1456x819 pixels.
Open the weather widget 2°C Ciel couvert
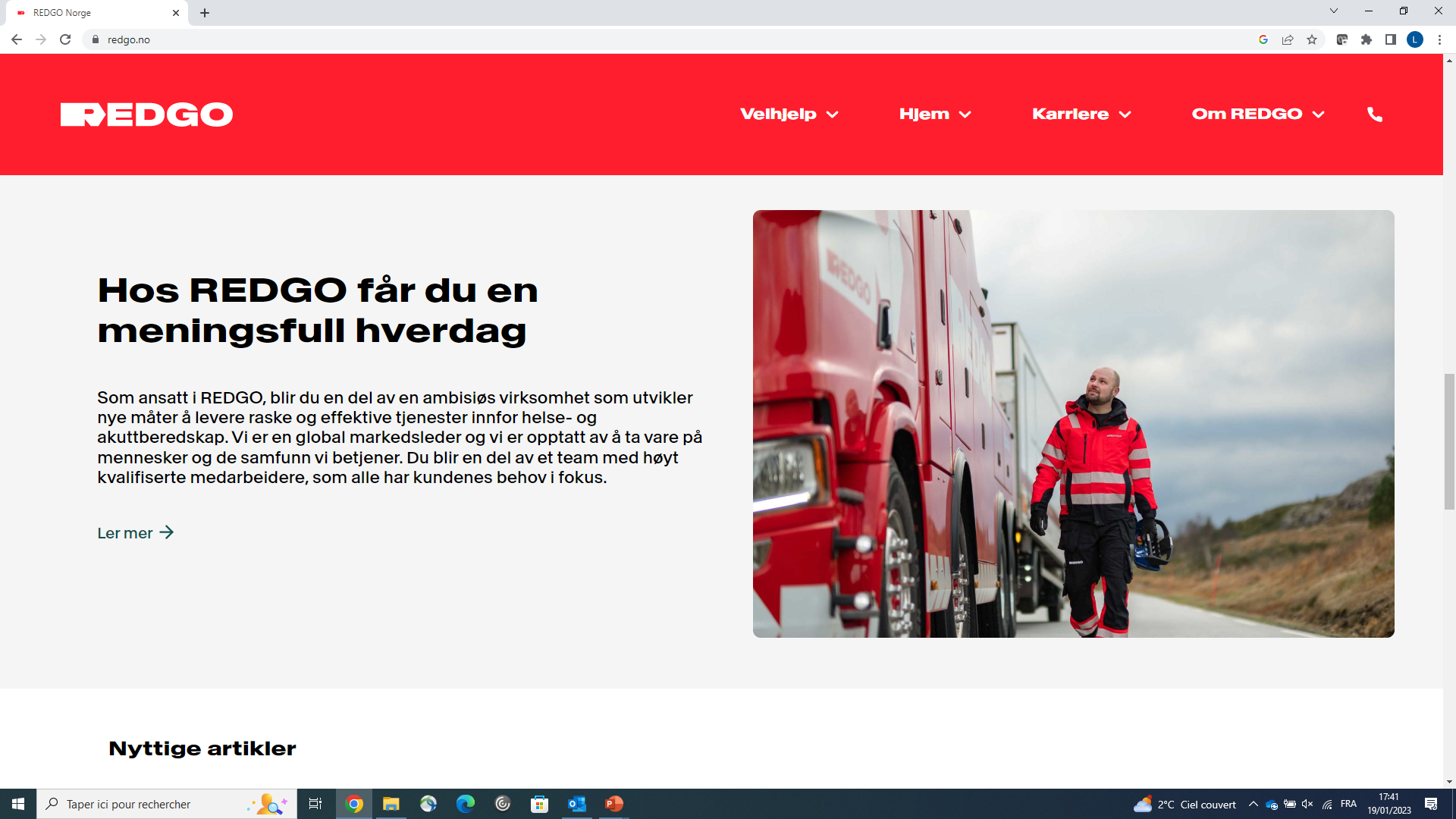(x=1185, y=804)
